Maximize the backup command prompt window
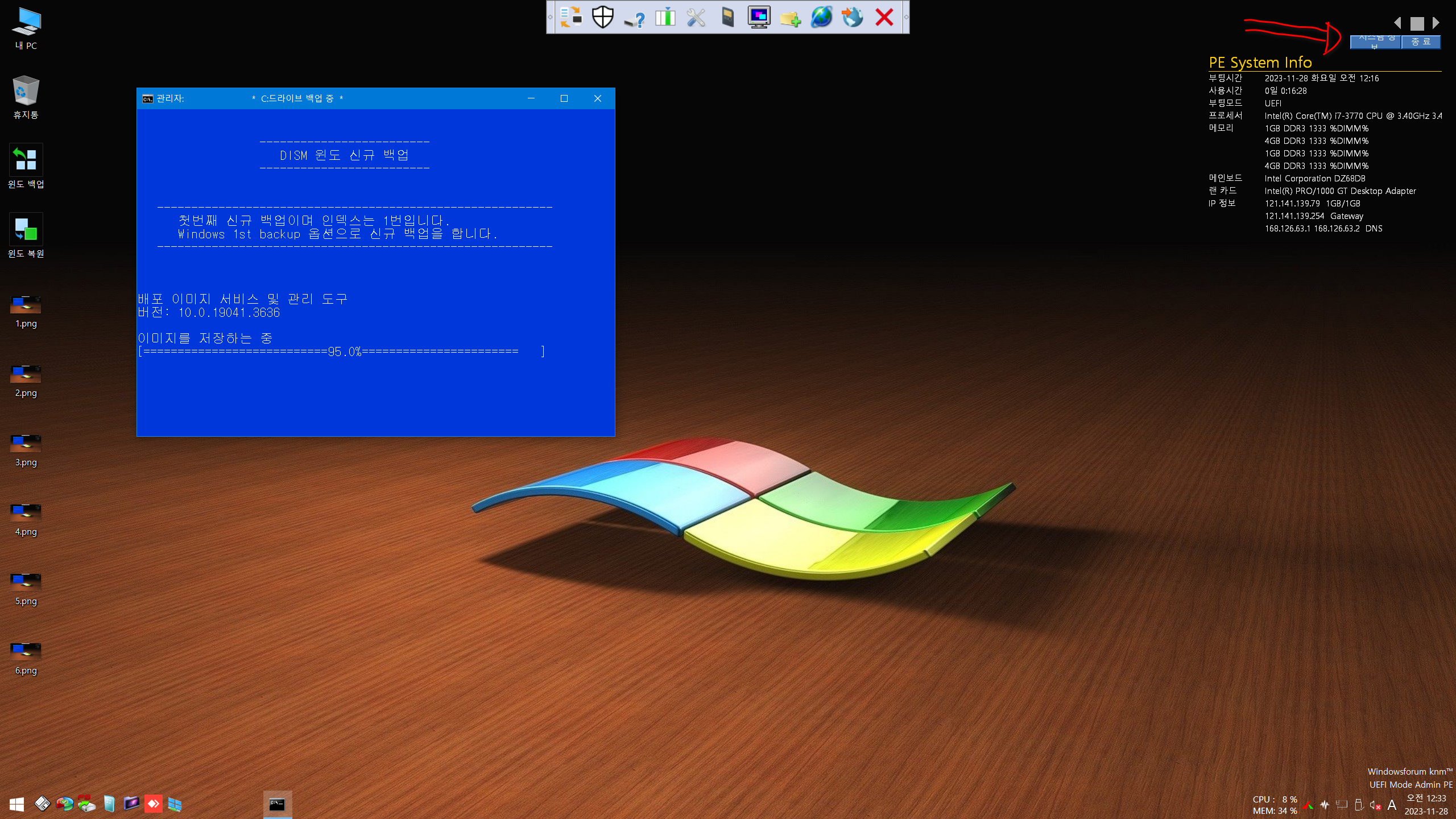 564,98
